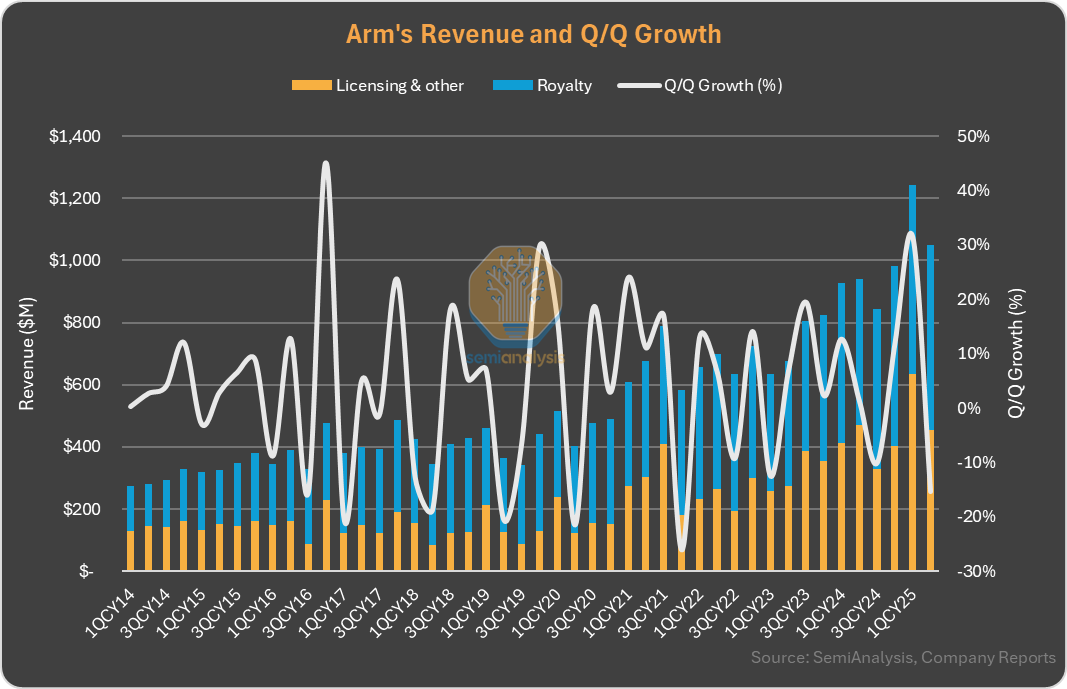Click the 1QCY19 x-axis label
The width and height of the screenshot is (1067, 689).
pyautogui.click(x=466, y=614)
